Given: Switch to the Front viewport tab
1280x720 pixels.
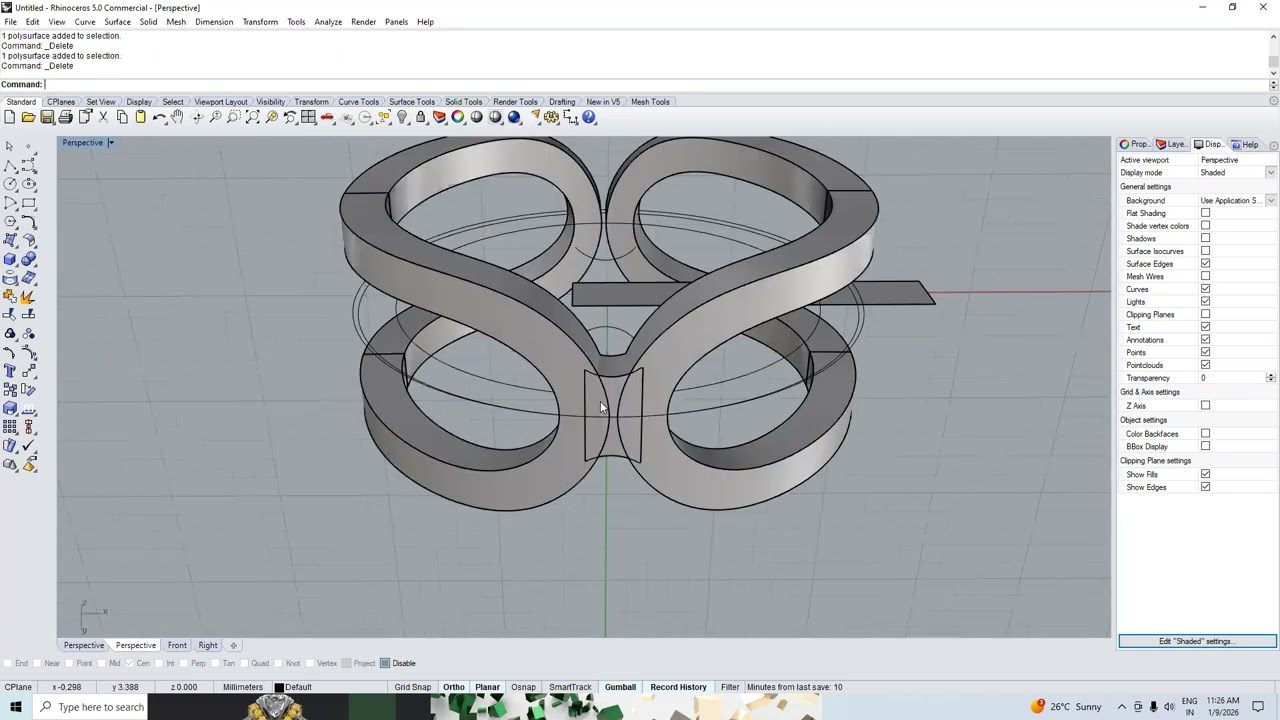Looking at the screenshot, I should click(x=177, y=645).
